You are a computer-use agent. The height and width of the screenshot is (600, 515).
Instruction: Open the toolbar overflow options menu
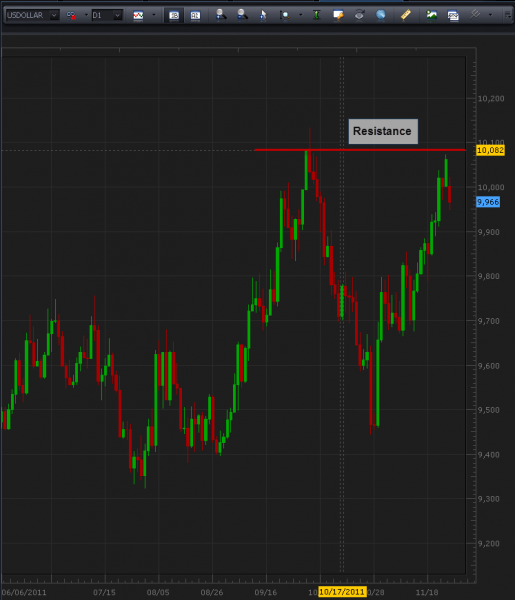click(x=508, y=15)
